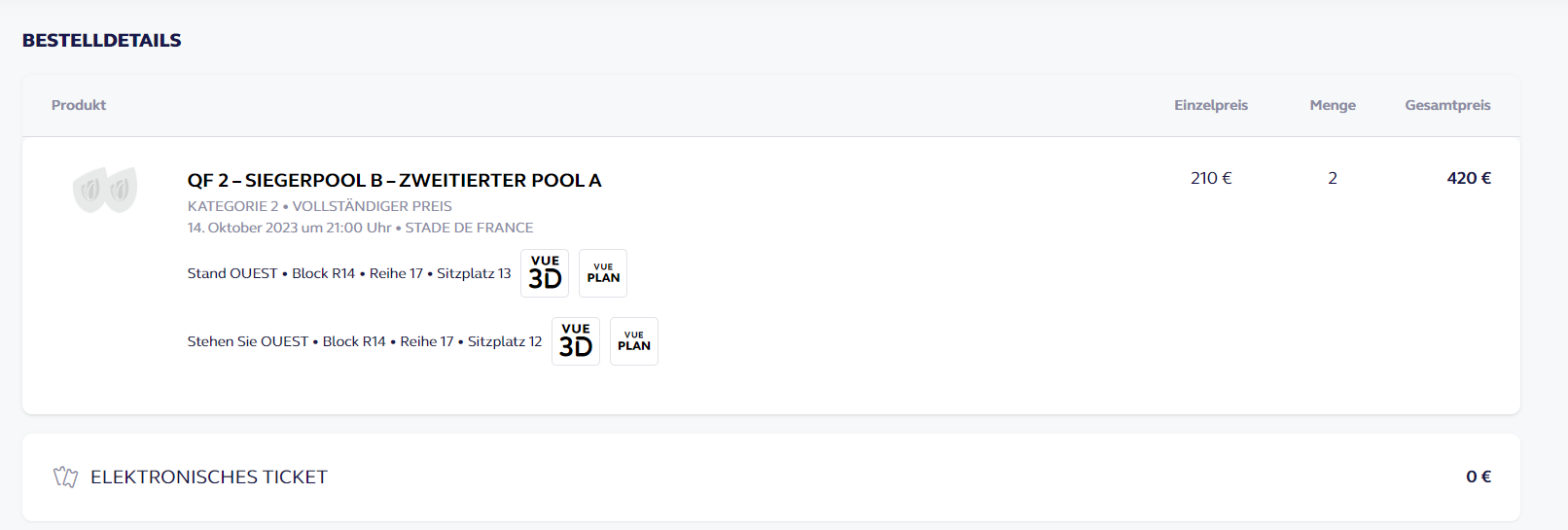Image resolution: width=1568 pixels, height=530 pixels.
Task: Open VUE 3D view for Sitzplatz 12
Action: tap(576, 341)
